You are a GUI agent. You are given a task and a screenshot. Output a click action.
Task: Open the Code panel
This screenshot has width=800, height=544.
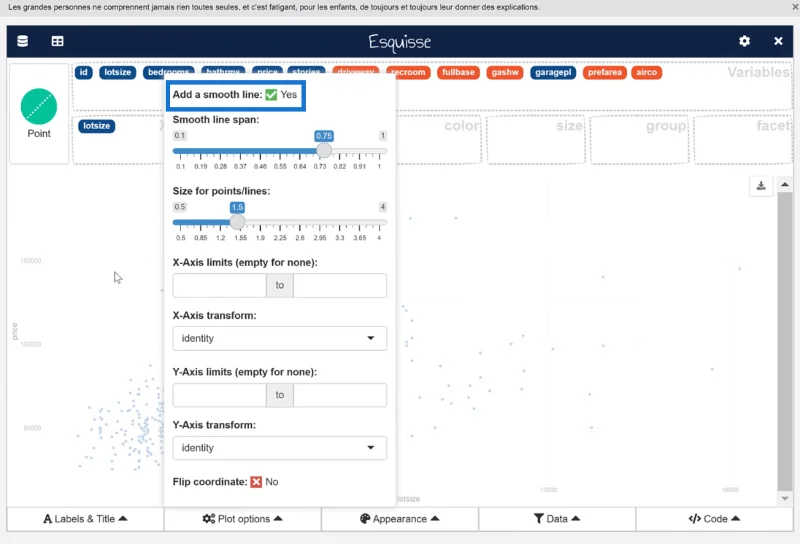pos(714,519)
